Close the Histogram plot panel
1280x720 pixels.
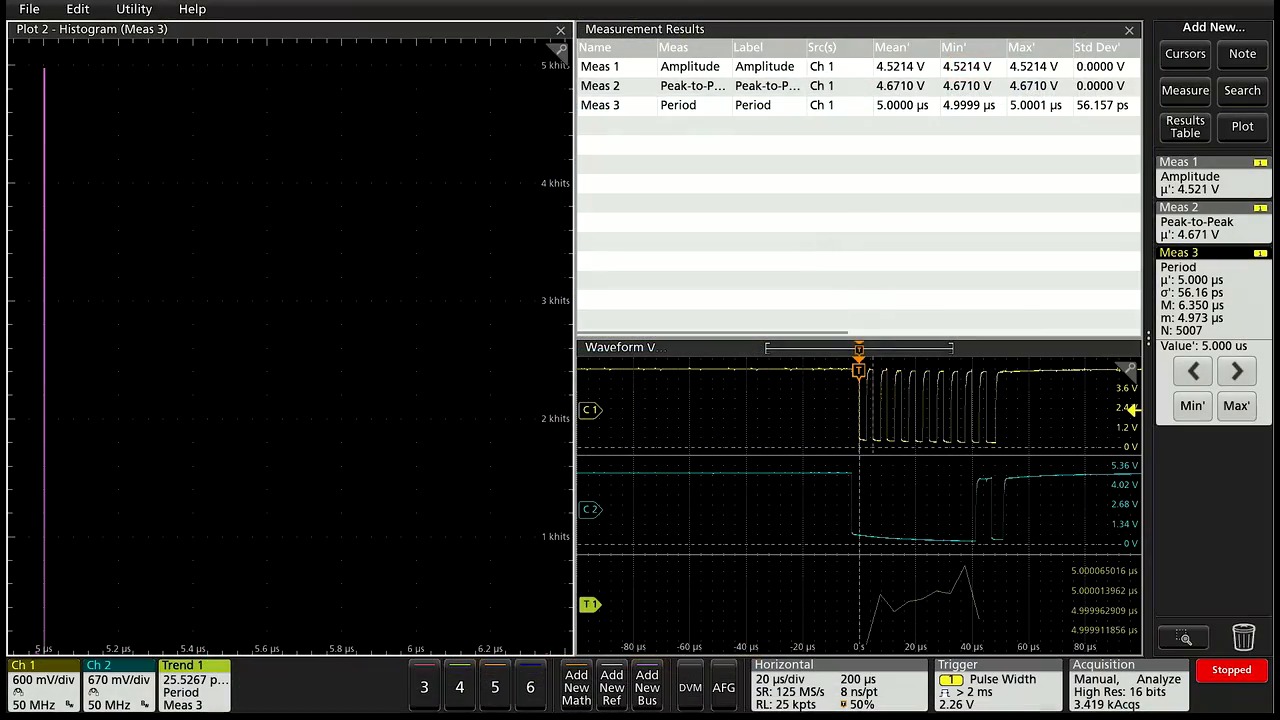pos(561,30)
